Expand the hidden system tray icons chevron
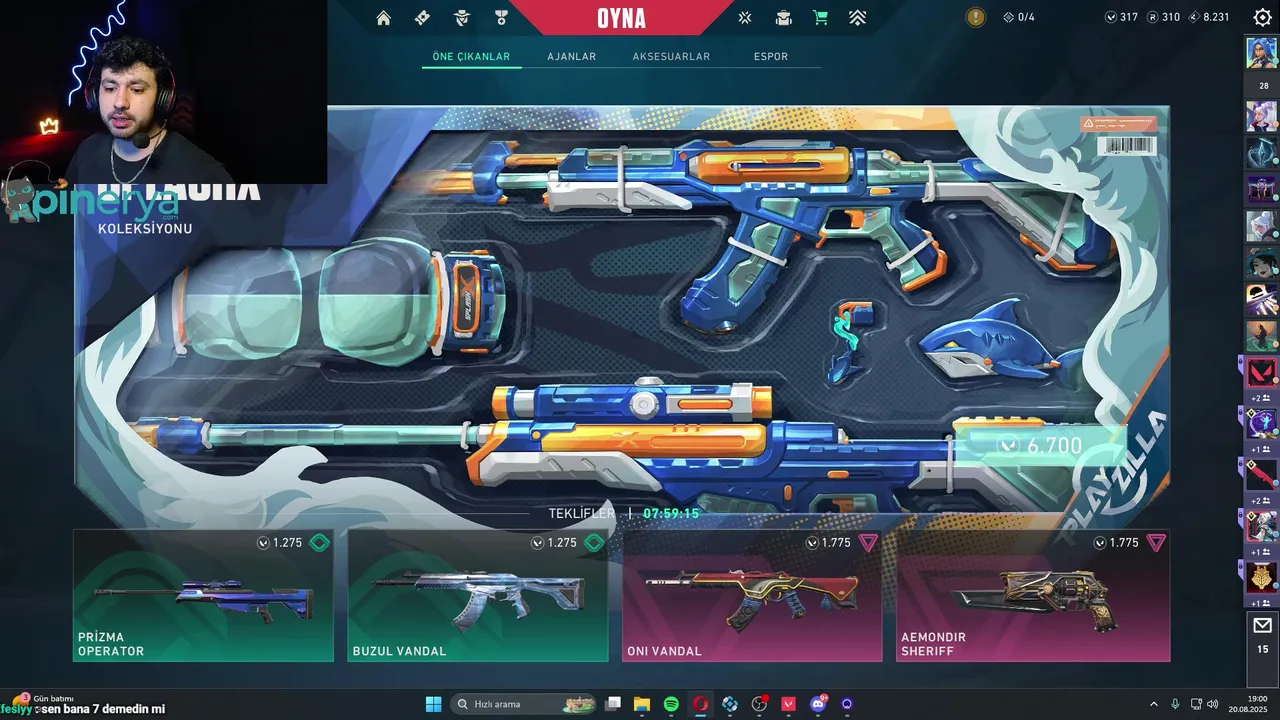 (x=1153, y=704)
